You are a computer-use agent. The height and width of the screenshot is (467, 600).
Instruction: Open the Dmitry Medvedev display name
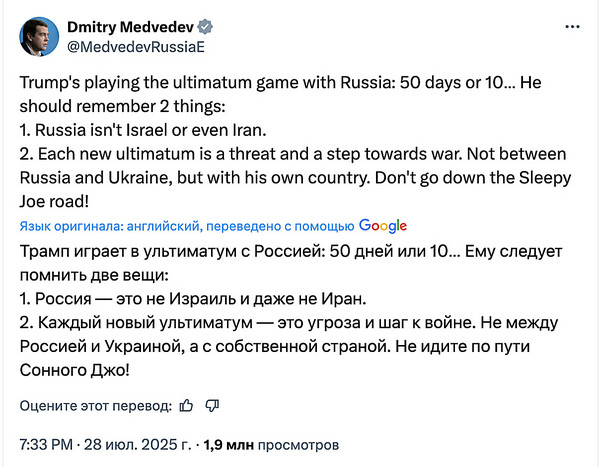point(130,27)
